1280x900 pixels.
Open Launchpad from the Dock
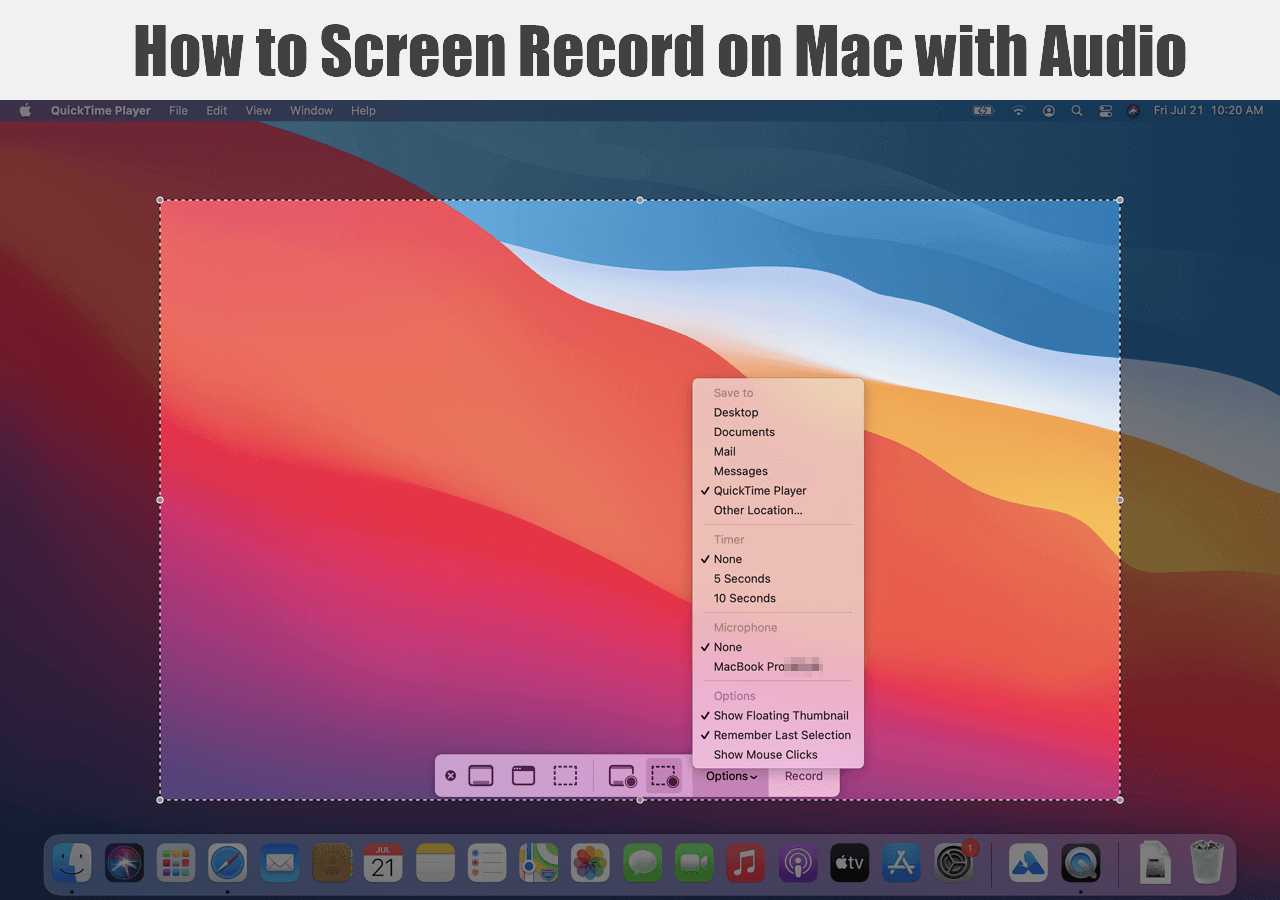(176, 862)
